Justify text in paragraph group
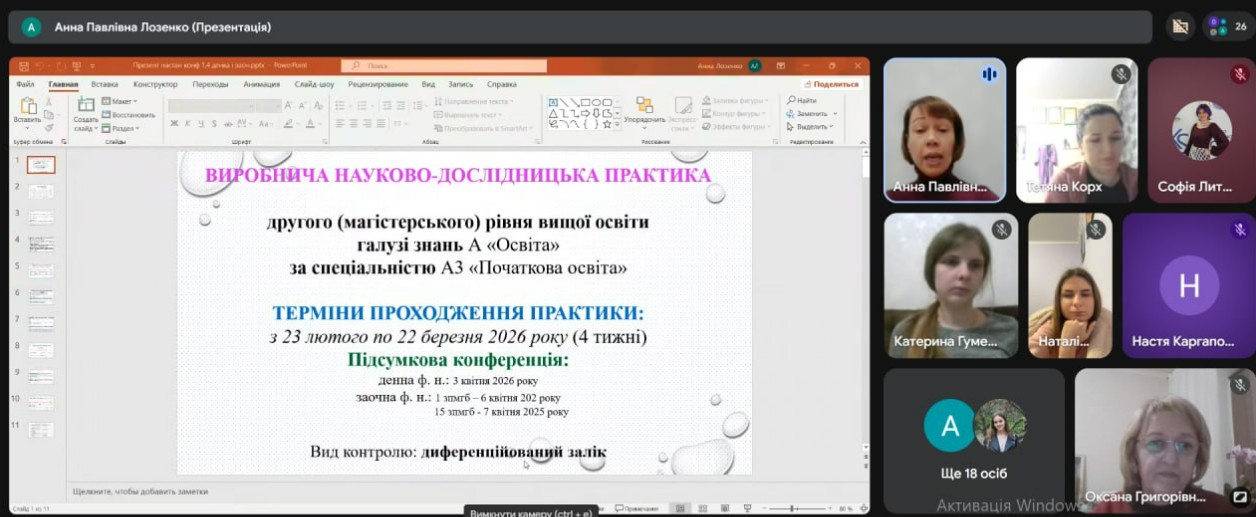This screenshot has height=517, width=1256. coord(381,123)
